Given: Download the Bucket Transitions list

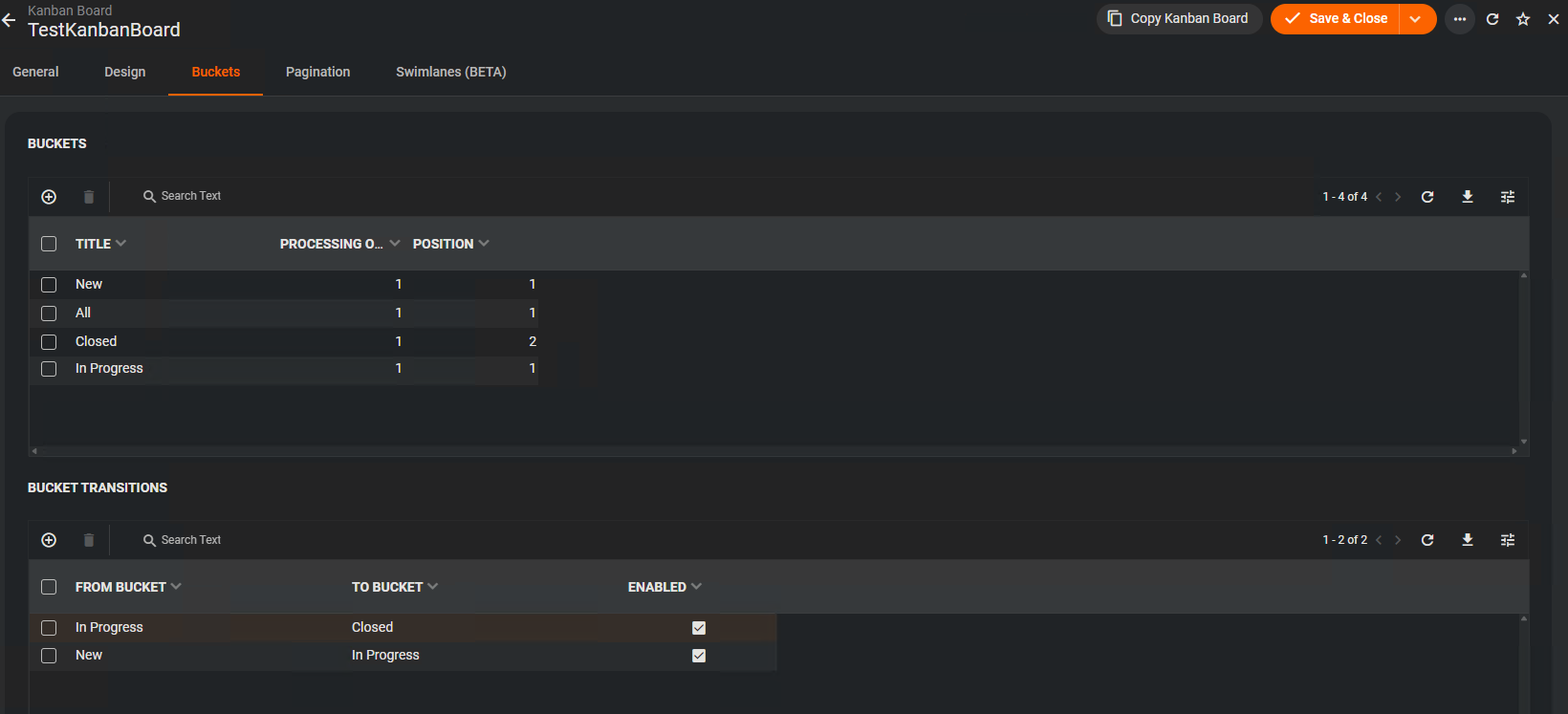Looking at the screenshot, I should click(x=1468, y=540).
